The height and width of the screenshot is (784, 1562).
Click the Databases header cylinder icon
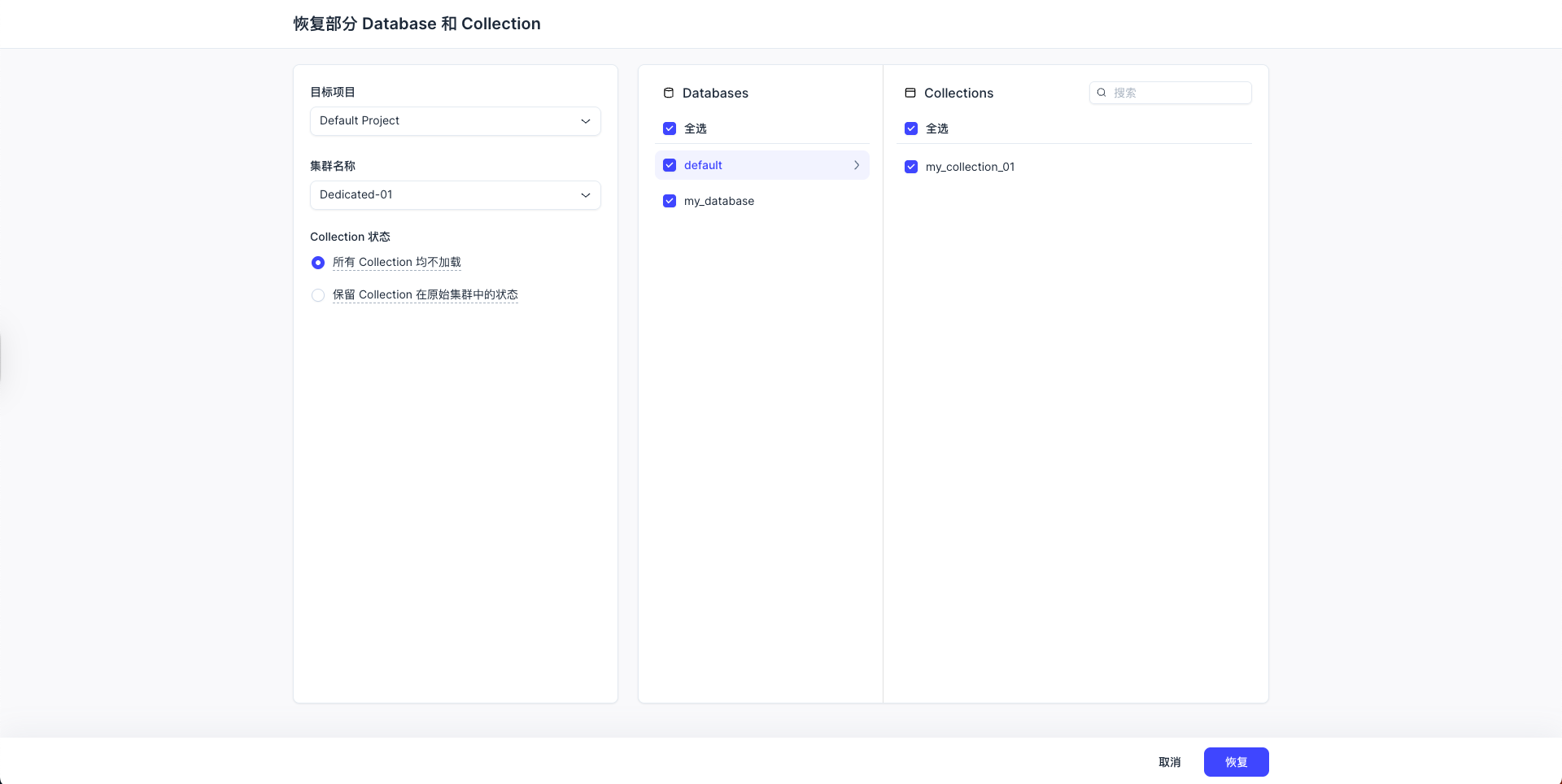[669, 93]
